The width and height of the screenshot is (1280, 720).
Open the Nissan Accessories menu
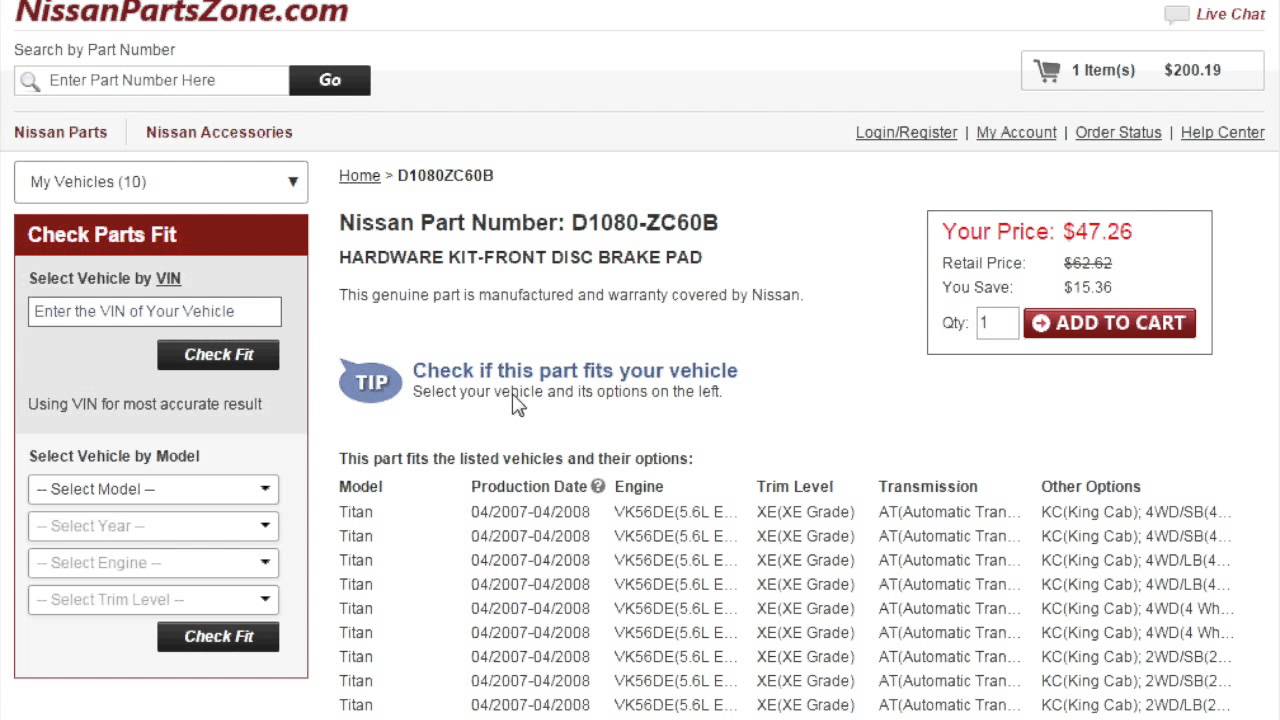(x=219, y=132)
